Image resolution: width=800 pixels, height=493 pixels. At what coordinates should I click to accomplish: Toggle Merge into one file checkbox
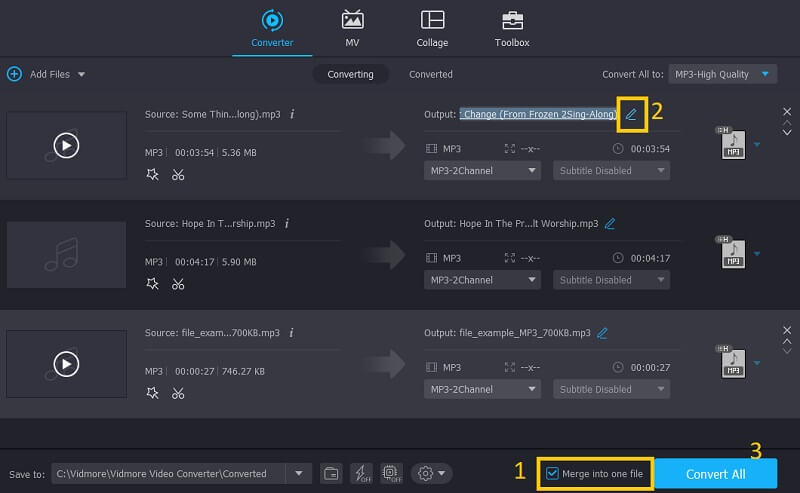pos(553,473)
